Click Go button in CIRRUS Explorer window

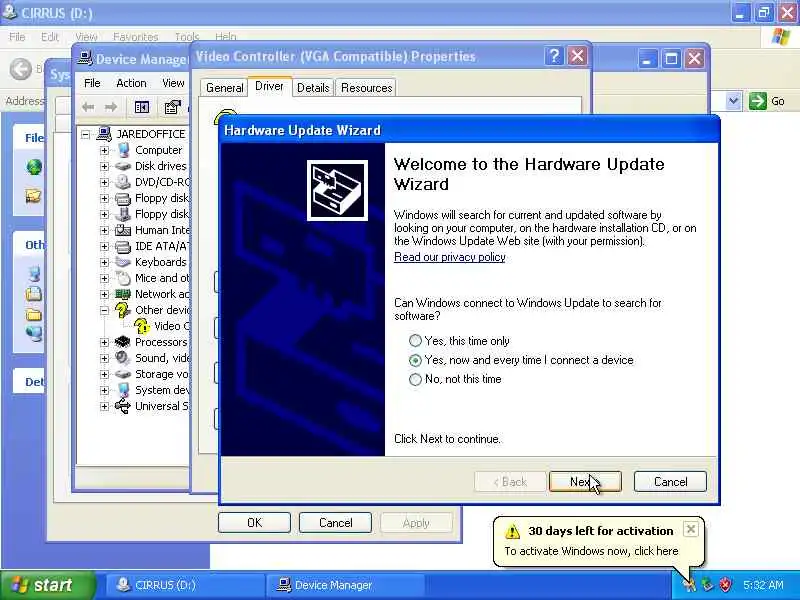pos(767,101)
